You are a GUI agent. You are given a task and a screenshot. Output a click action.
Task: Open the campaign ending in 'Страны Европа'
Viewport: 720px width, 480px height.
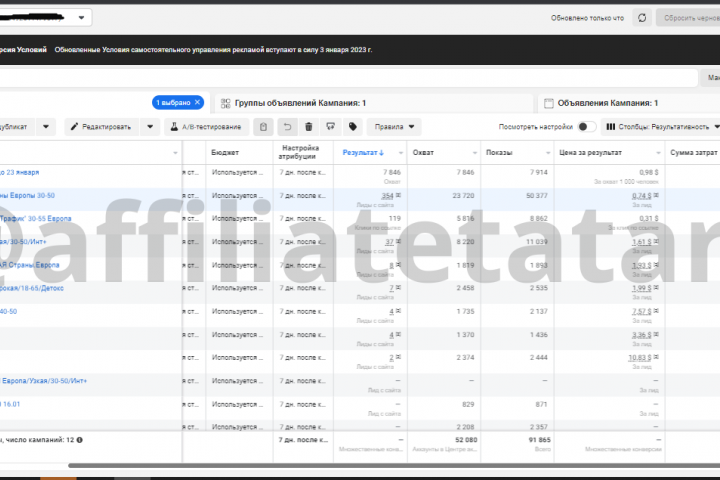pos(30,265)
